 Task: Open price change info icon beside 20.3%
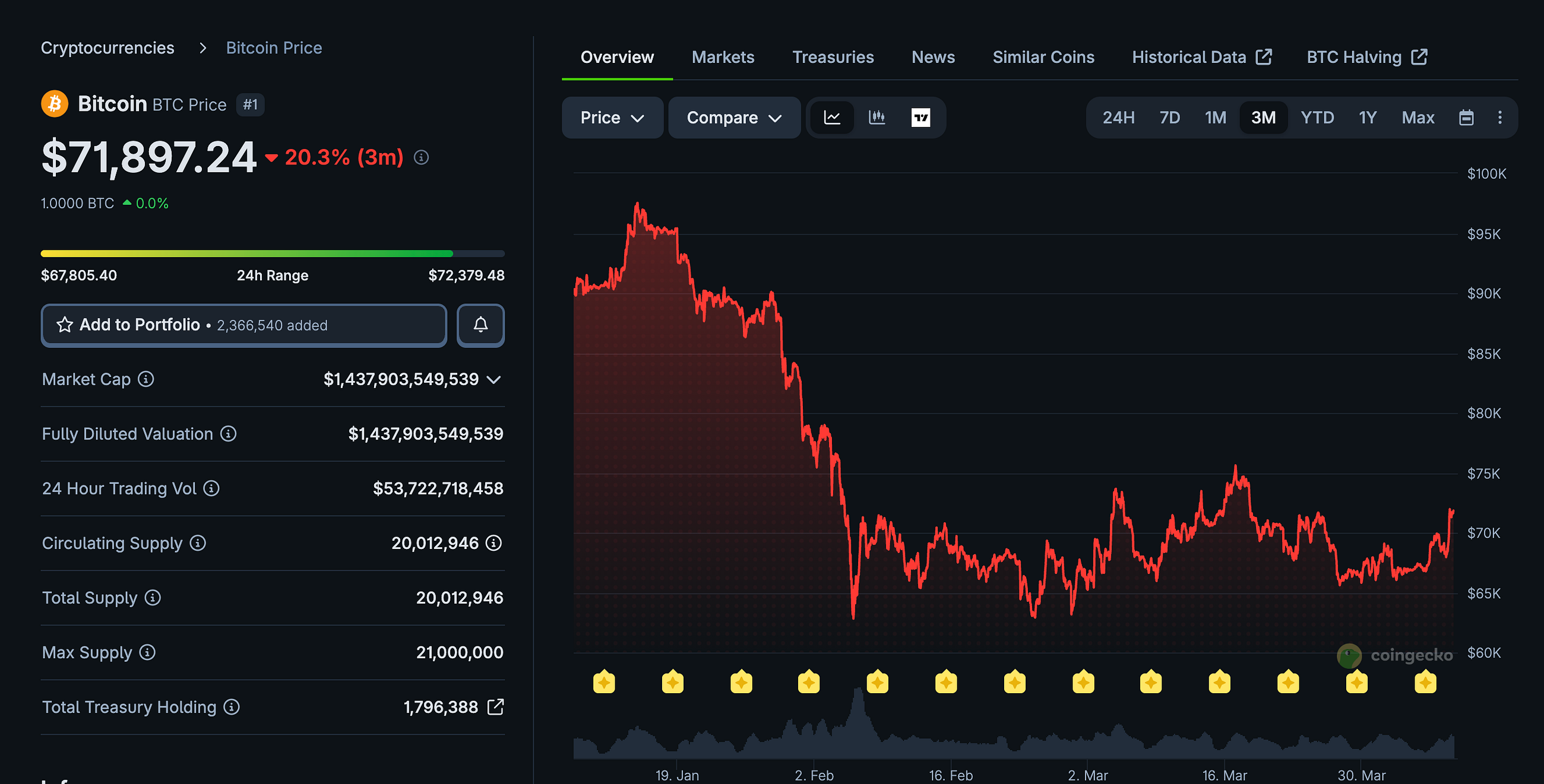point(422,157)
